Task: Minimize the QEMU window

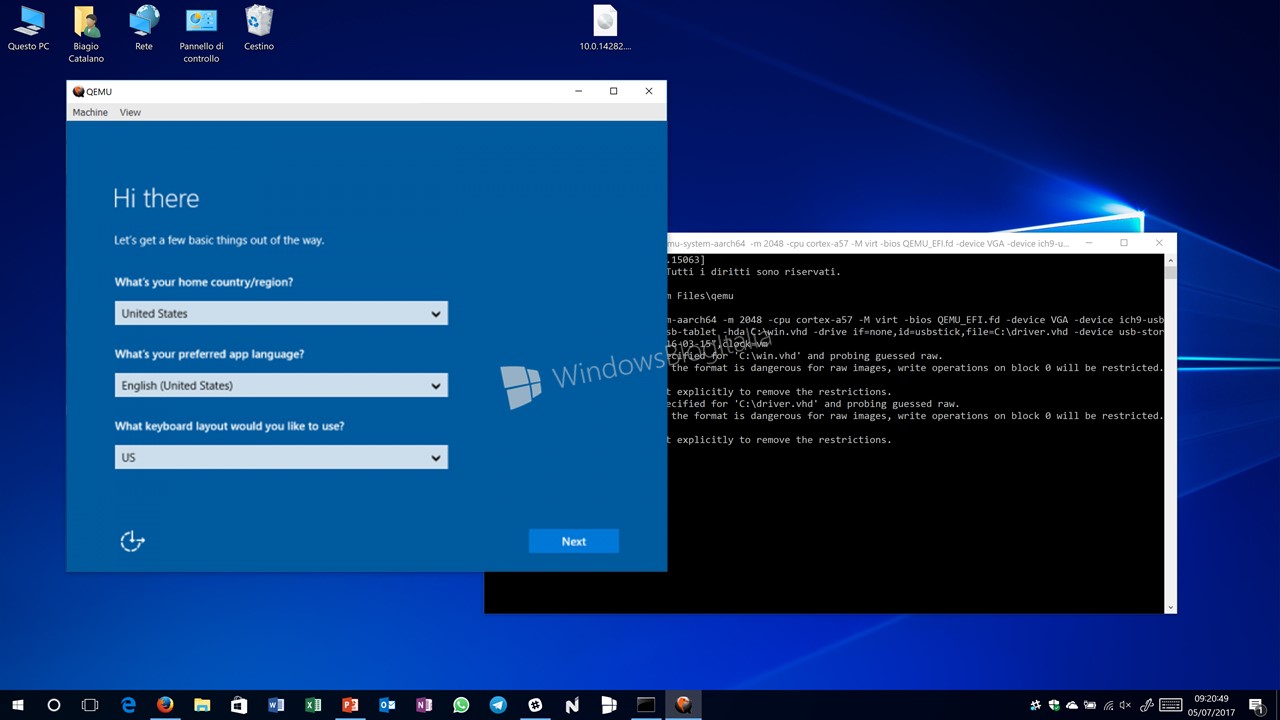Action: coord(578,91)
